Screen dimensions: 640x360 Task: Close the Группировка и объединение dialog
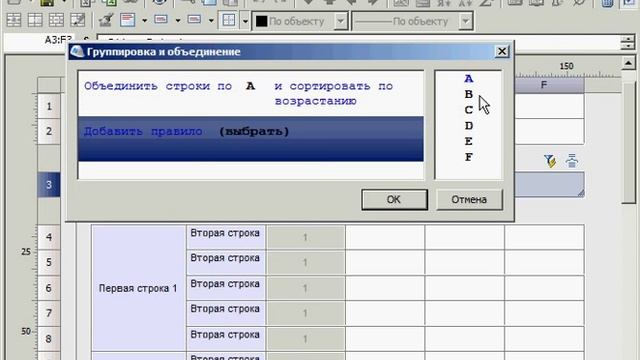502,51
